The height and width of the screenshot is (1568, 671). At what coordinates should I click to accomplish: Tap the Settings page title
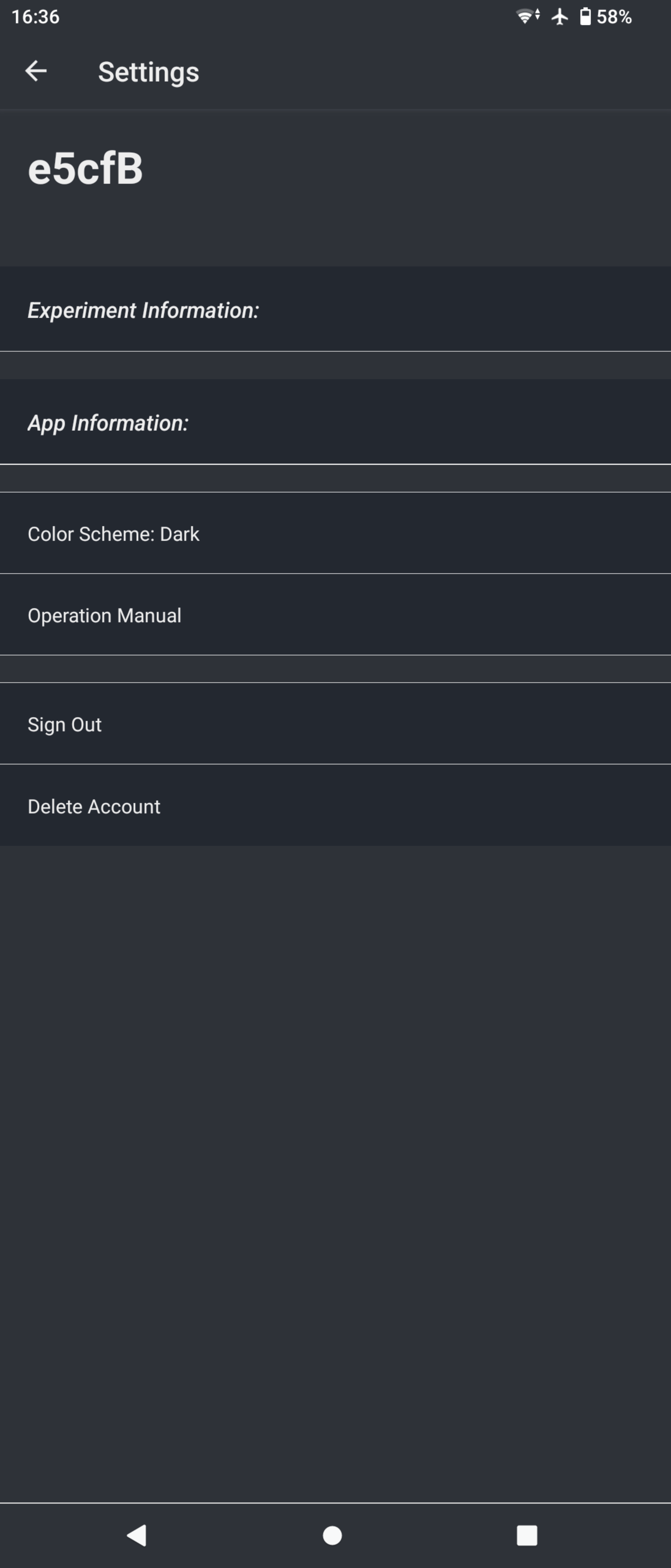(149, 72)
